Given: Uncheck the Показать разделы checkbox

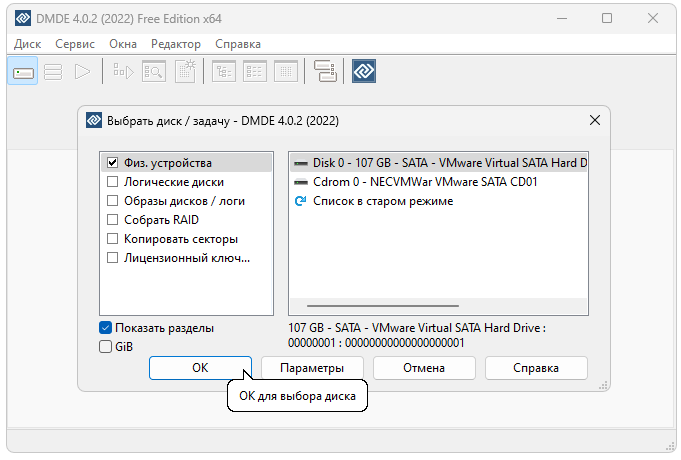Looking at the screenshot, I should (x=106, y=328).
